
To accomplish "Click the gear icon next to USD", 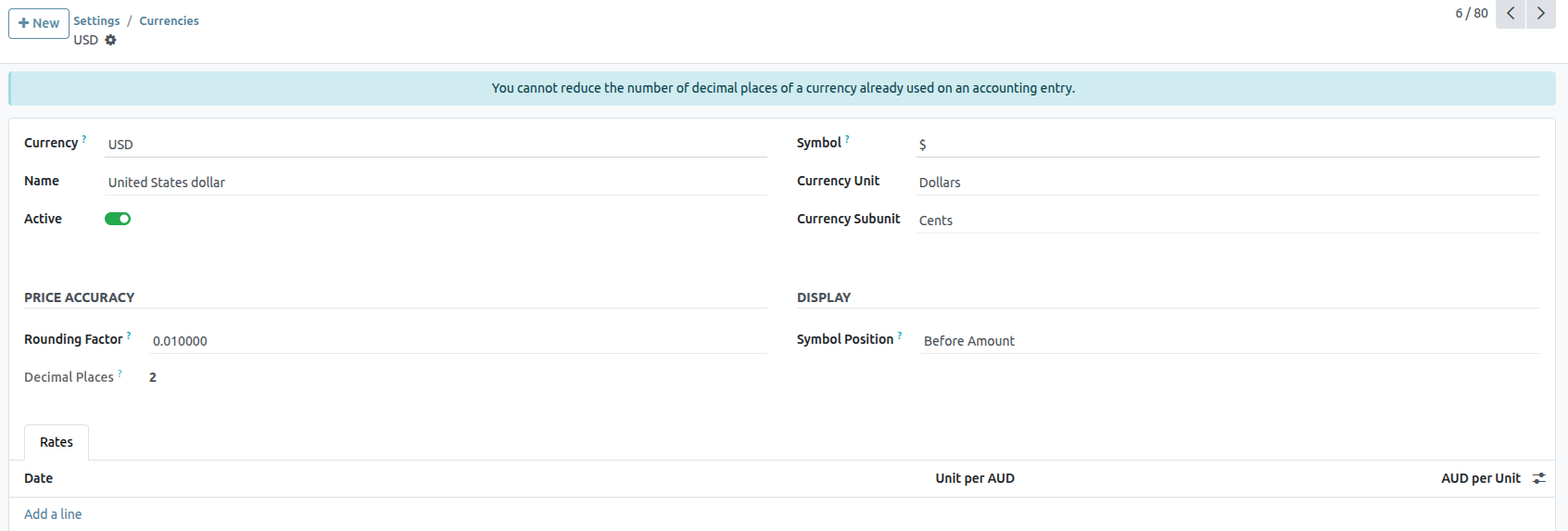I will click(x=110, y=40).
